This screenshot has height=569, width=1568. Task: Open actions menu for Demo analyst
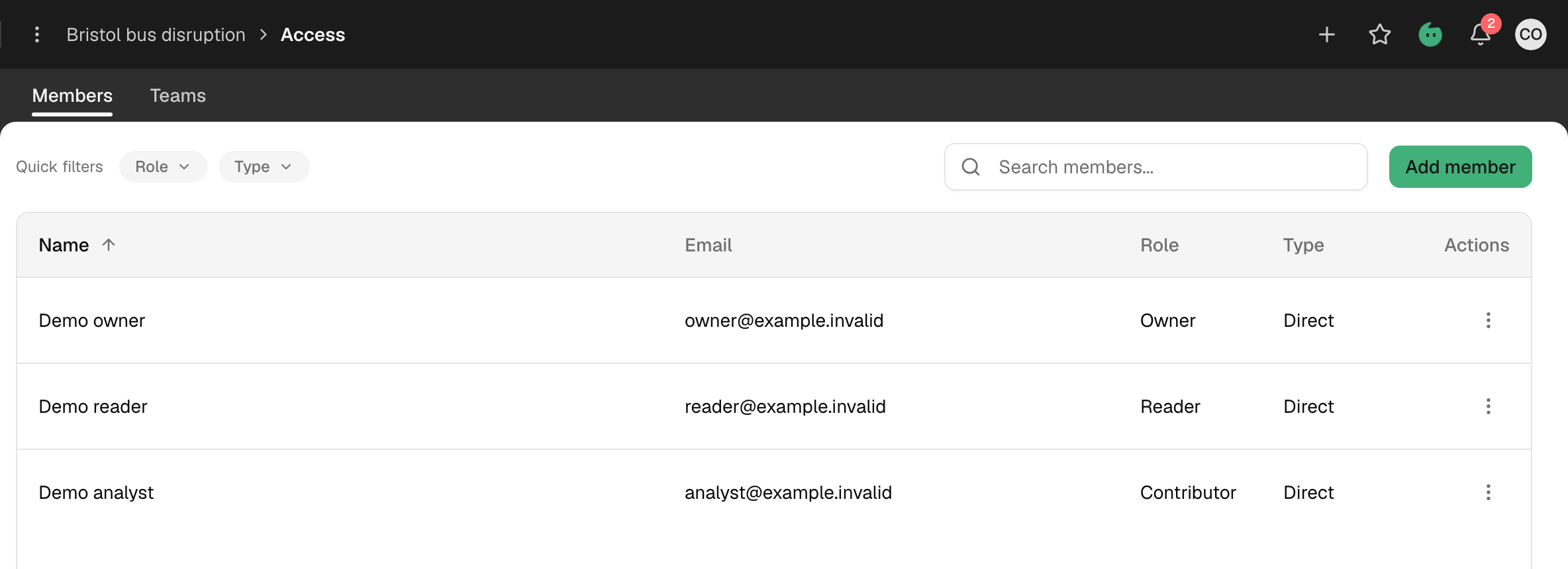click(x=1489, y=492)
